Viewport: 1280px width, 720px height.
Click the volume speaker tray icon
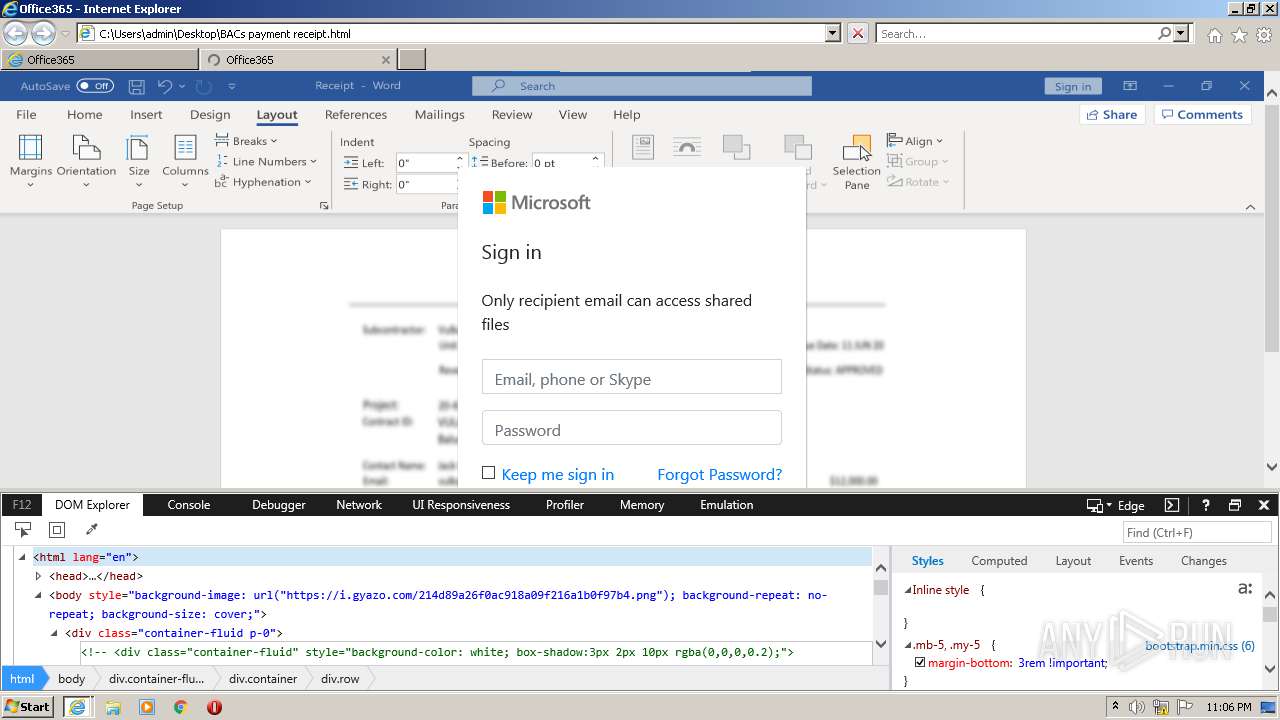click(1136, 707)
